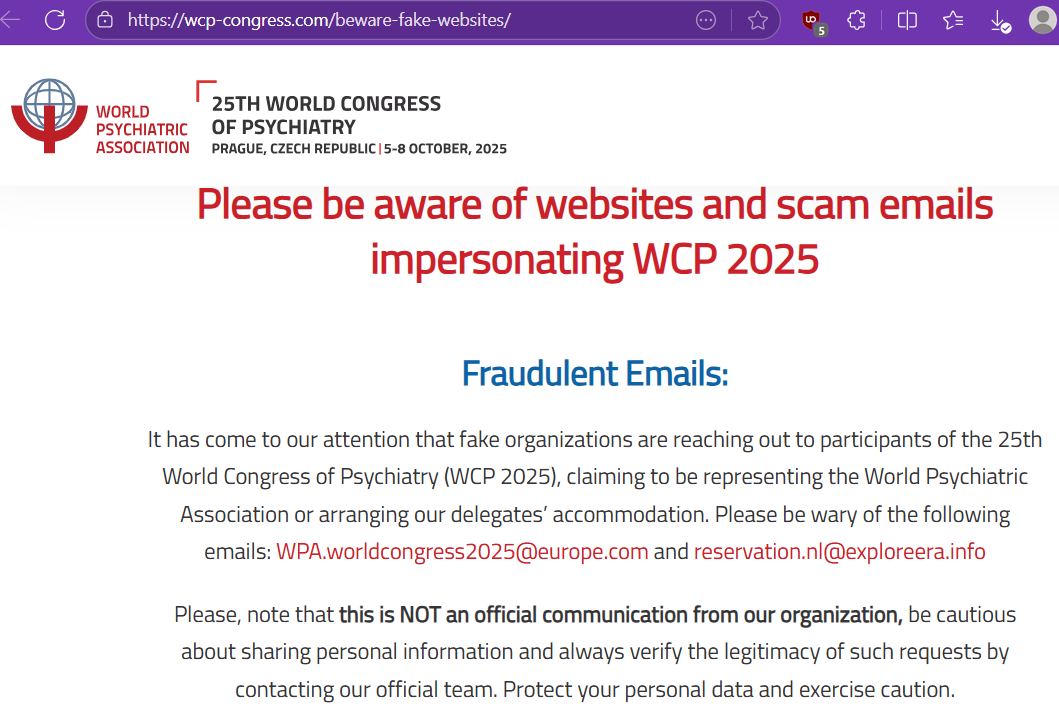
Task: View site information via the lock icon
Action: [x=105, y=20]
